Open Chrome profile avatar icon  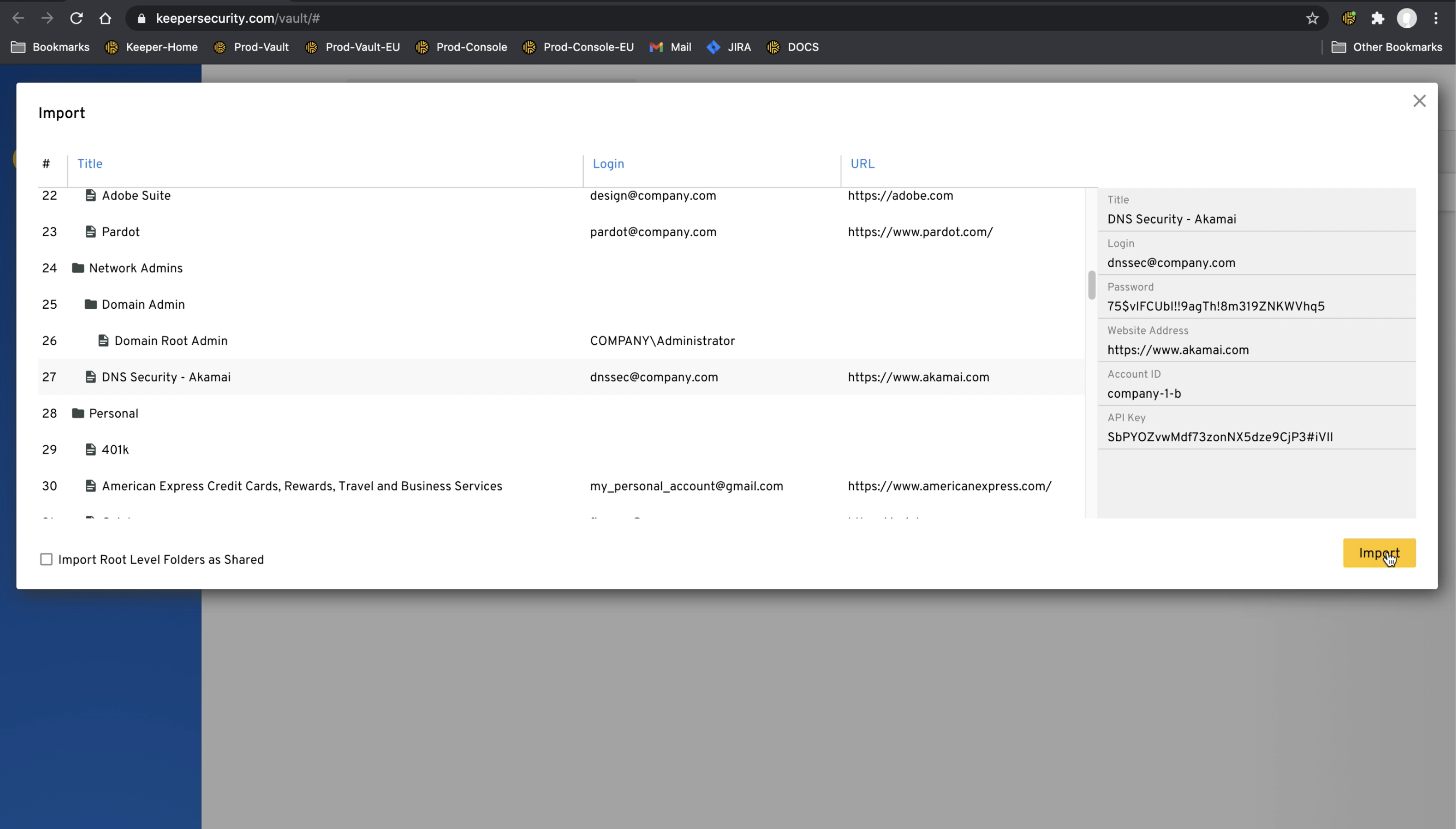coord(1407,18)
